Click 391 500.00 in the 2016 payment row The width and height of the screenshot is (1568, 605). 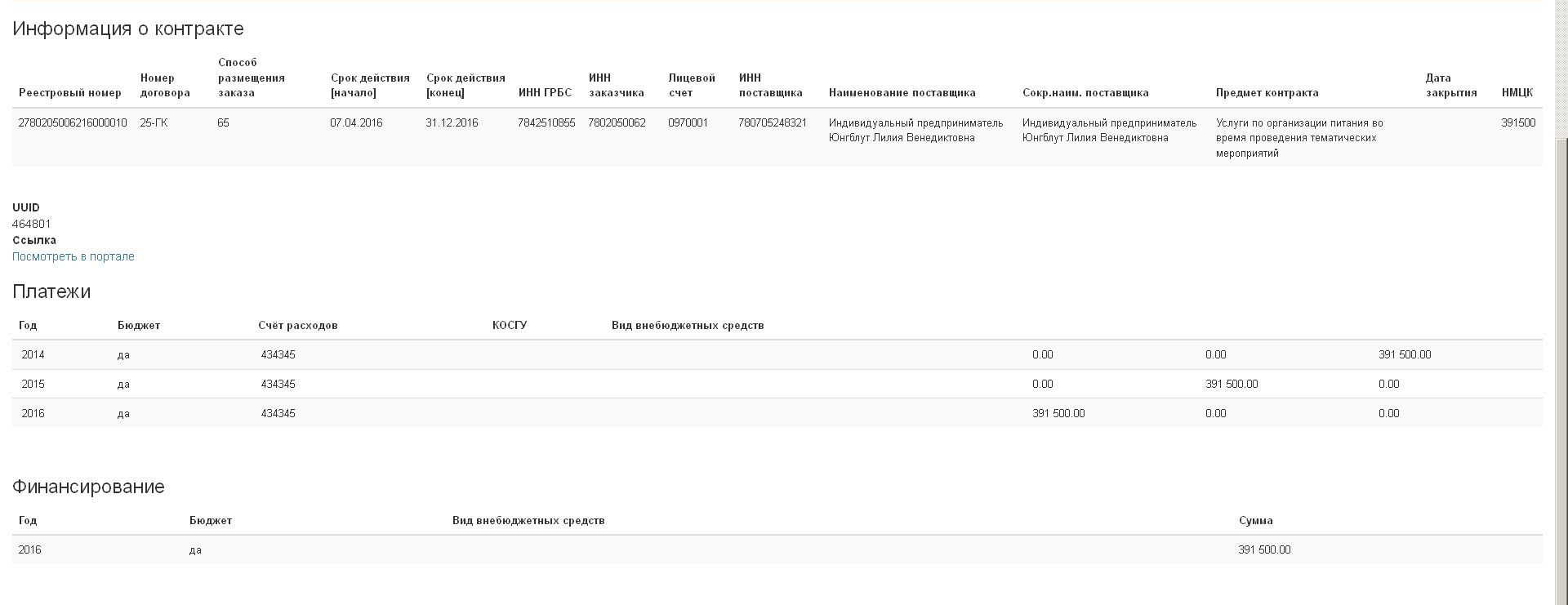[1058, 413]
